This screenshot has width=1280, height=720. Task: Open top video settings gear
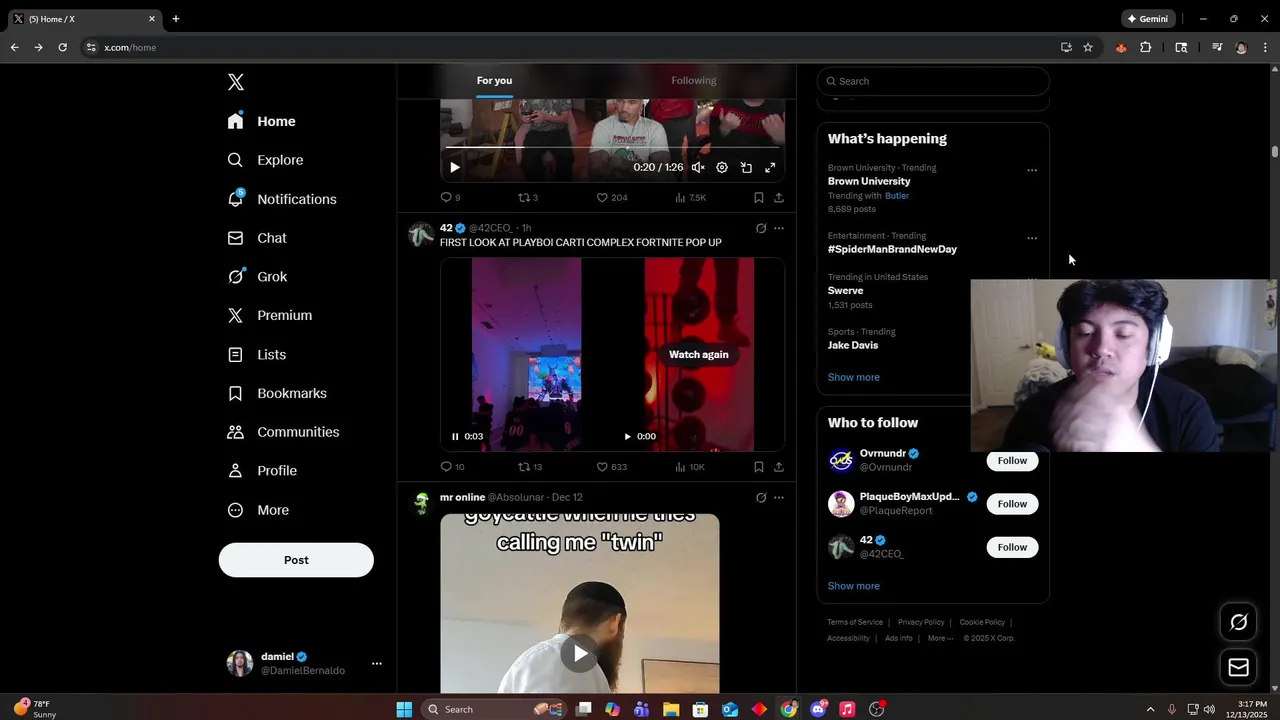tap(722, 168)
